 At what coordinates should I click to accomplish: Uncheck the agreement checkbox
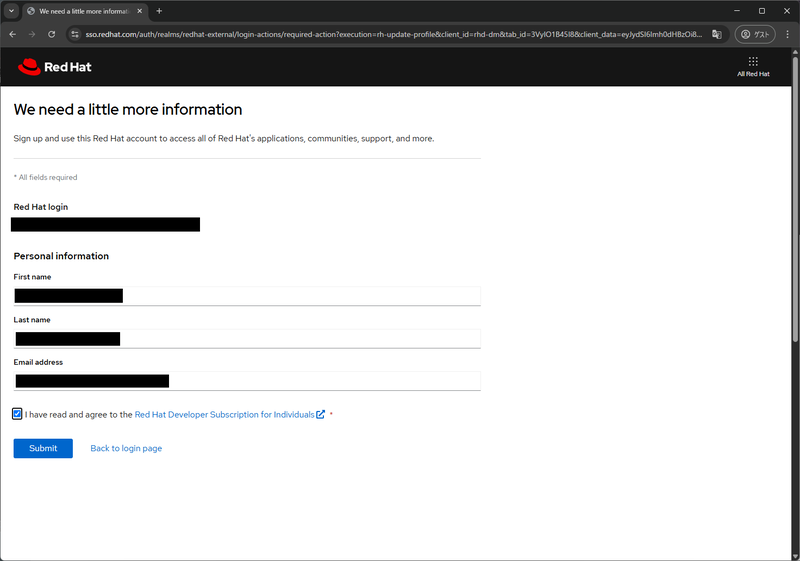coord(17,414)
